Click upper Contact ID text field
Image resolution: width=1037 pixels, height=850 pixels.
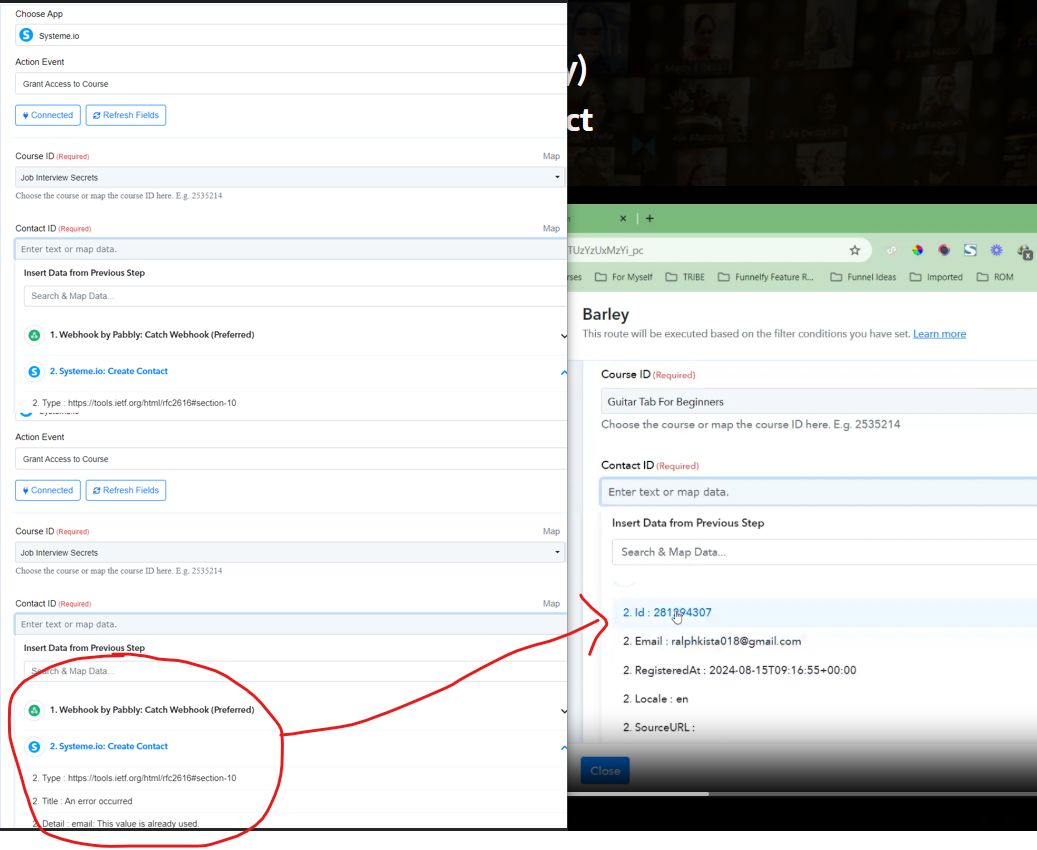290,249
